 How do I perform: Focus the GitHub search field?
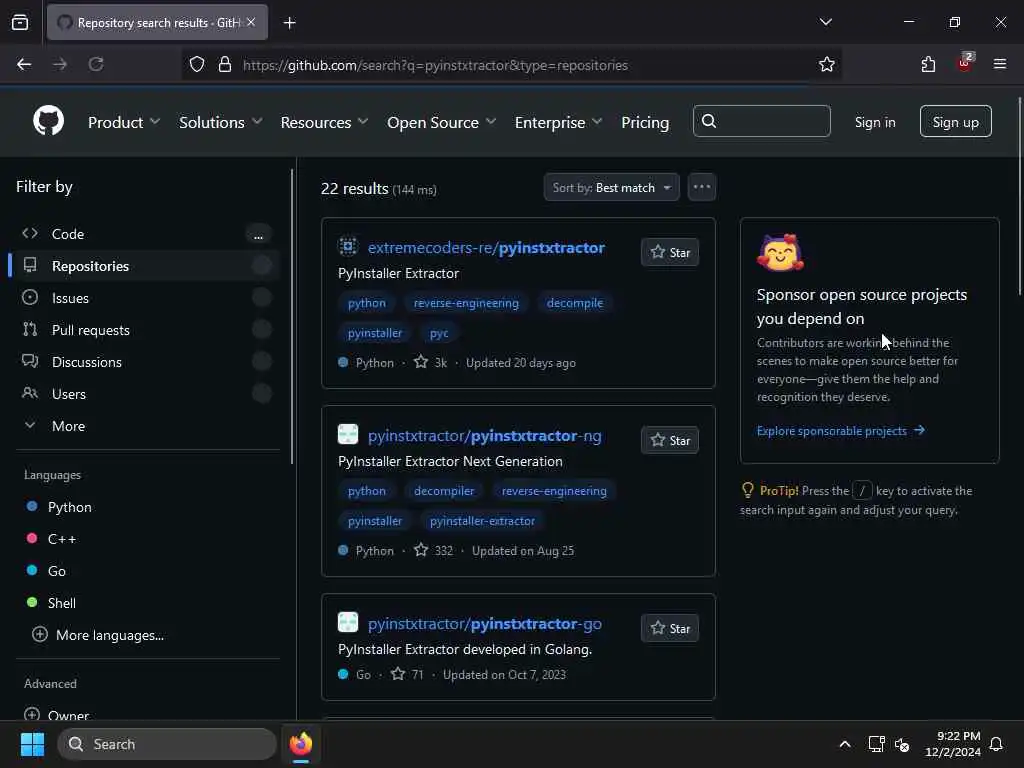click(x=761, y=121)
